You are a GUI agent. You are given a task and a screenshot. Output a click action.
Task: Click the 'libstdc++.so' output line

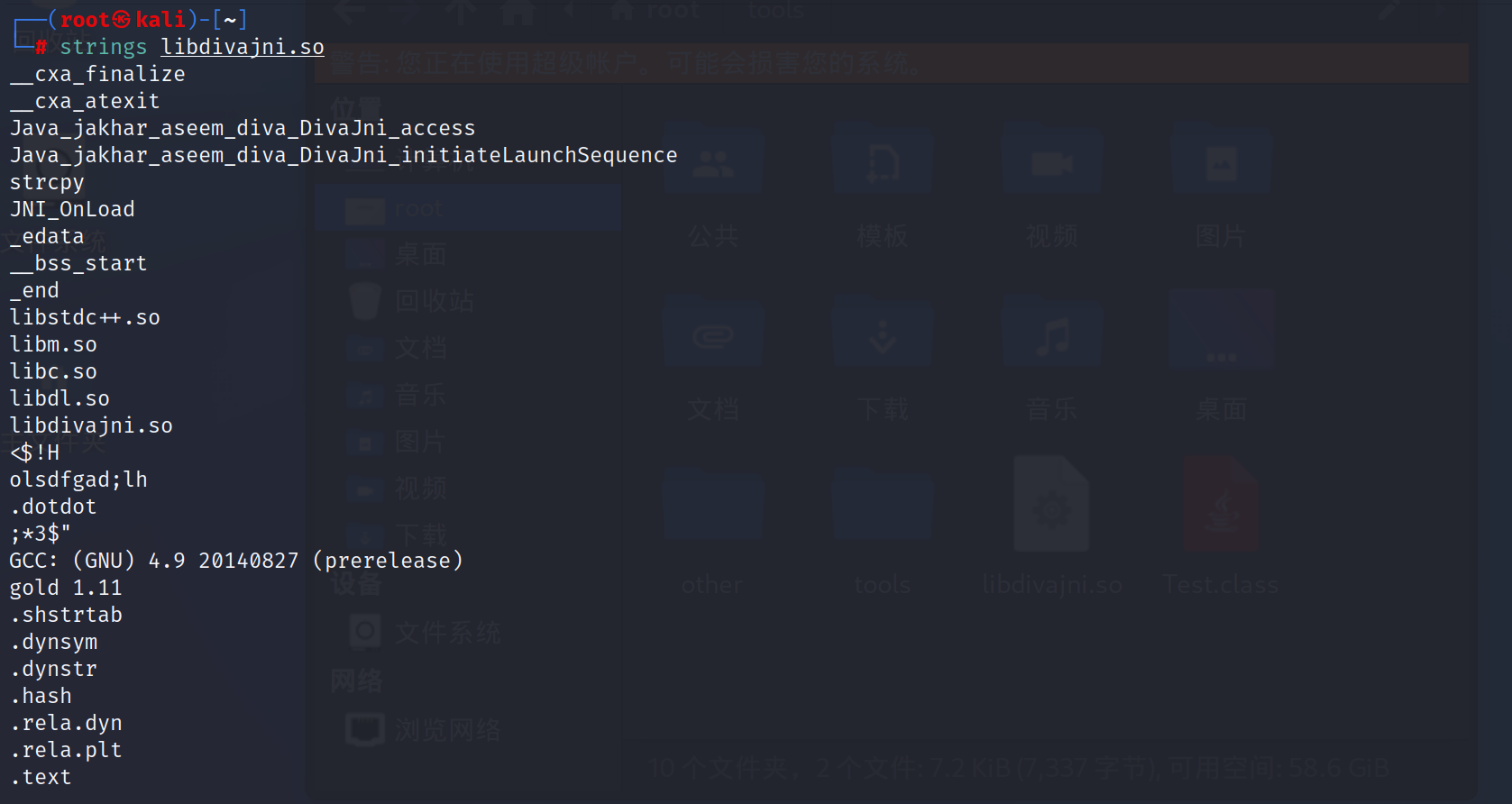point(85,317)
